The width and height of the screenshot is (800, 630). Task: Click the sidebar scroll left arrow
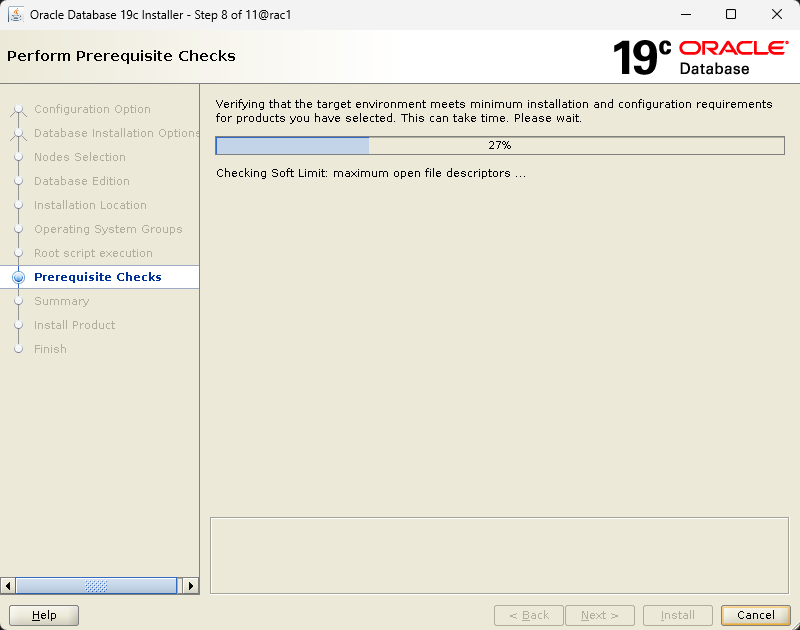click(x=8, y=586)
